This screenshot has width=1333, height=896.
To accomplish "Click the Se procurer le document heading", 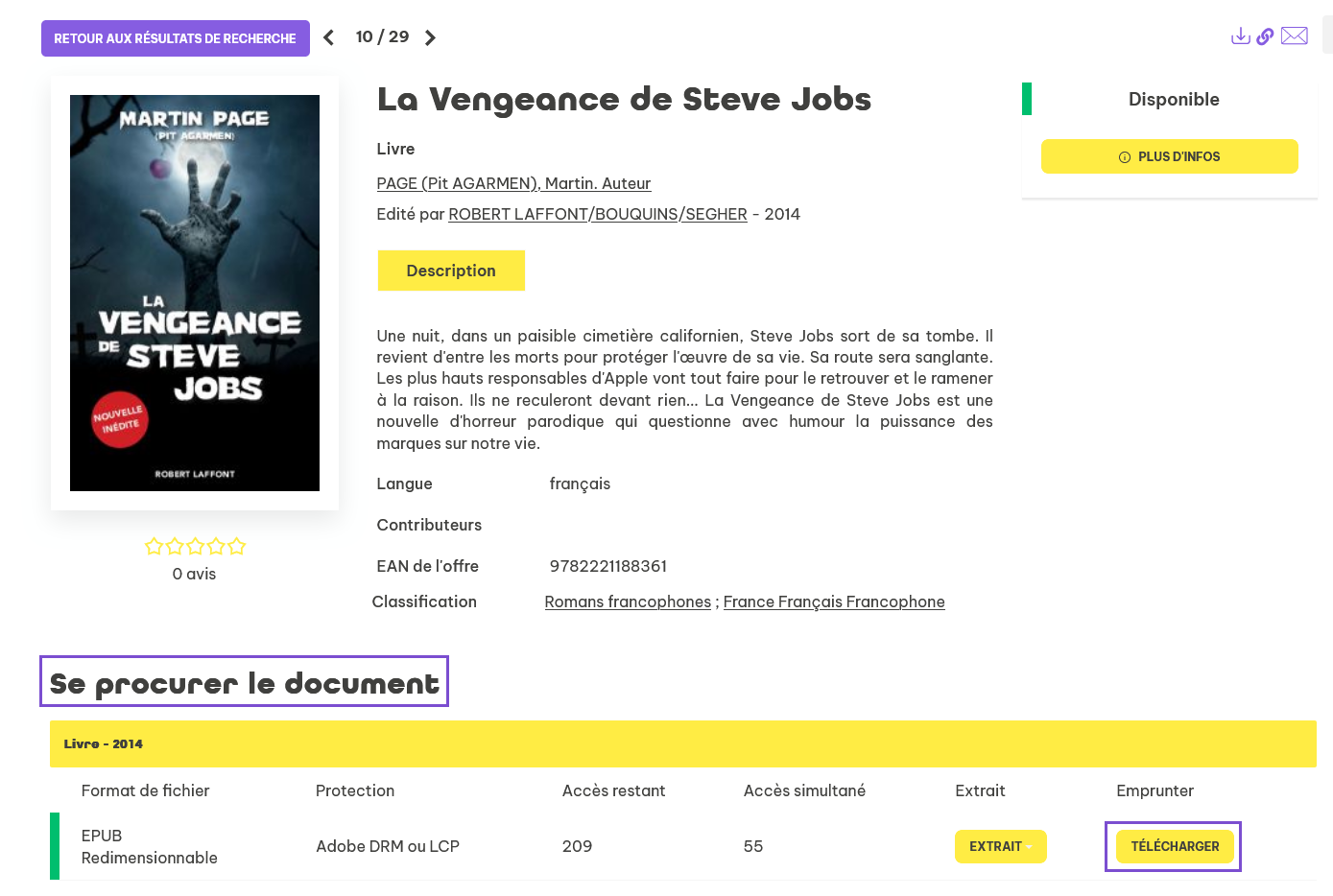I will coord(244,682).
